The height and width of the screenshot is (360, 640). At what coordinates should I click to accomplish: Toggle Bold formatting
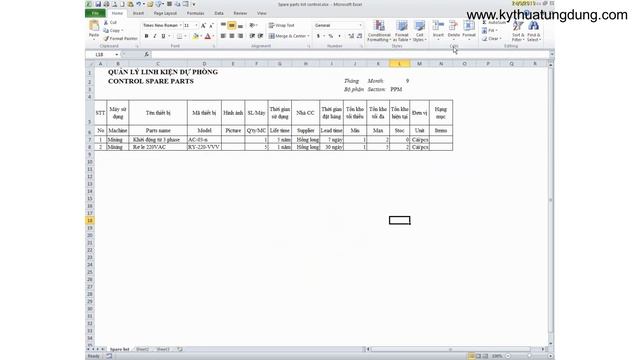[x=146, y=36]
